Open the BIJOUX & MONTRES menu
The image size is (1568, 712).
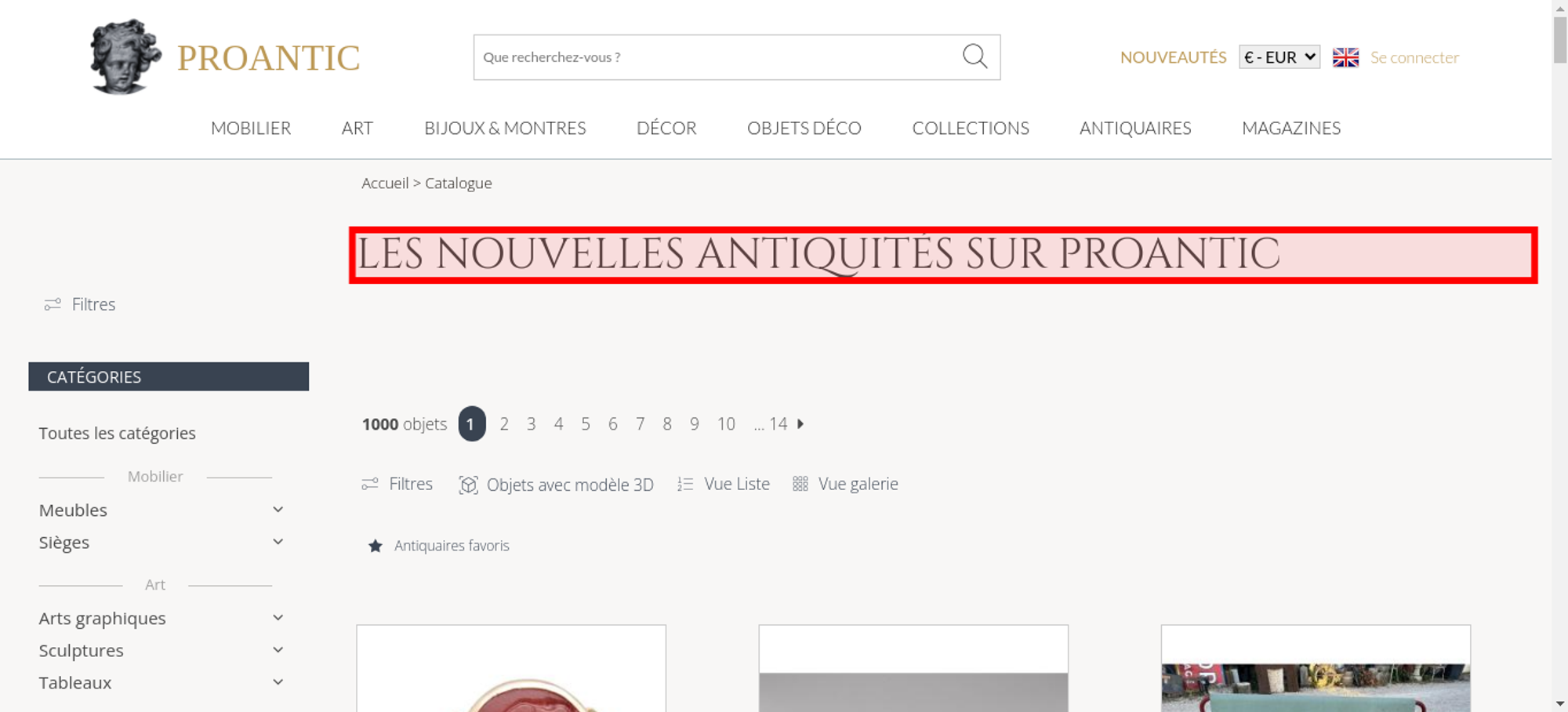pos(505,128)
